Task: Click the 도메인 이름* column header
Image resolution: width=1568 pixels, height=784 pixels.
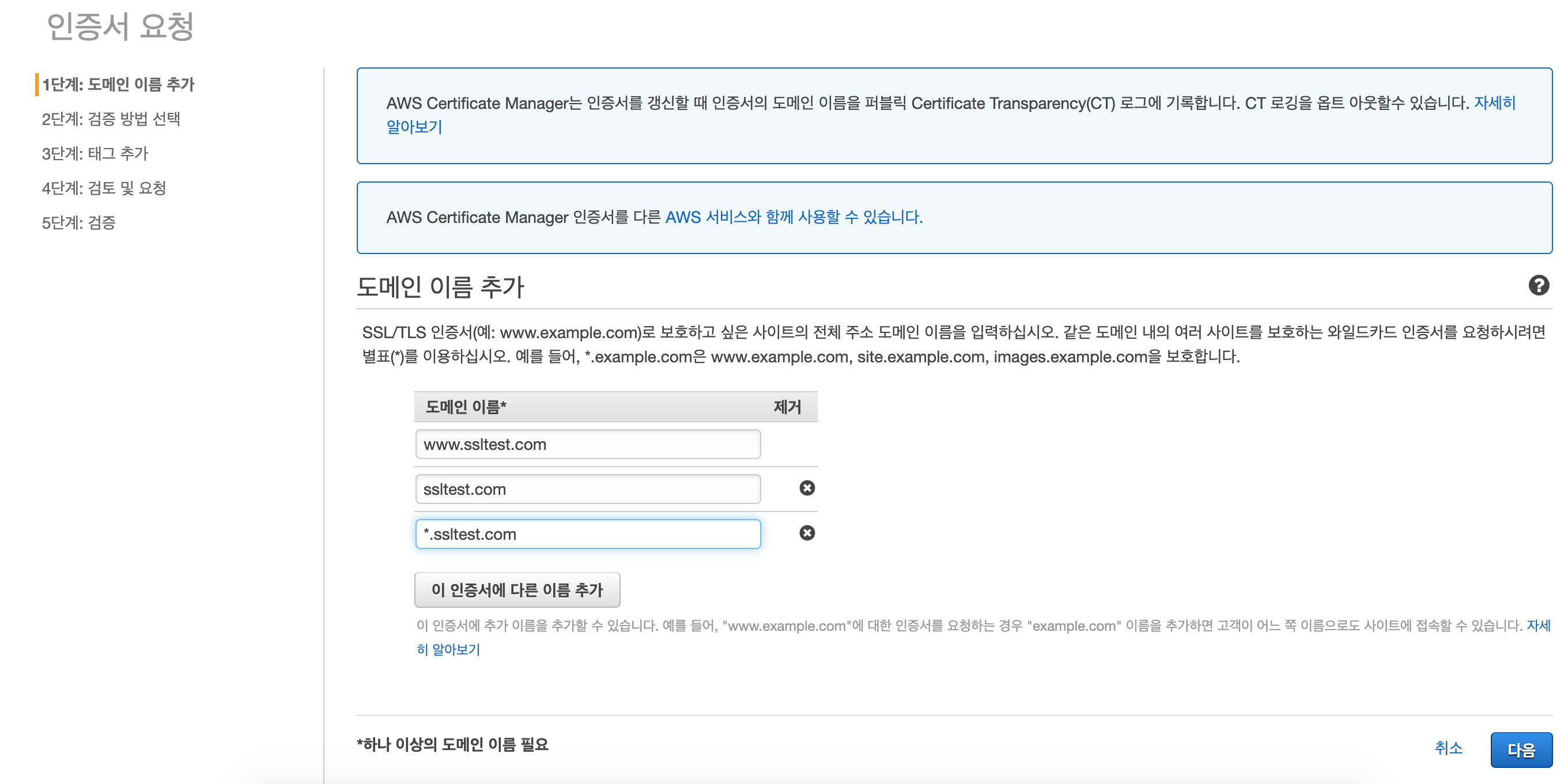Action: point(466,407)
